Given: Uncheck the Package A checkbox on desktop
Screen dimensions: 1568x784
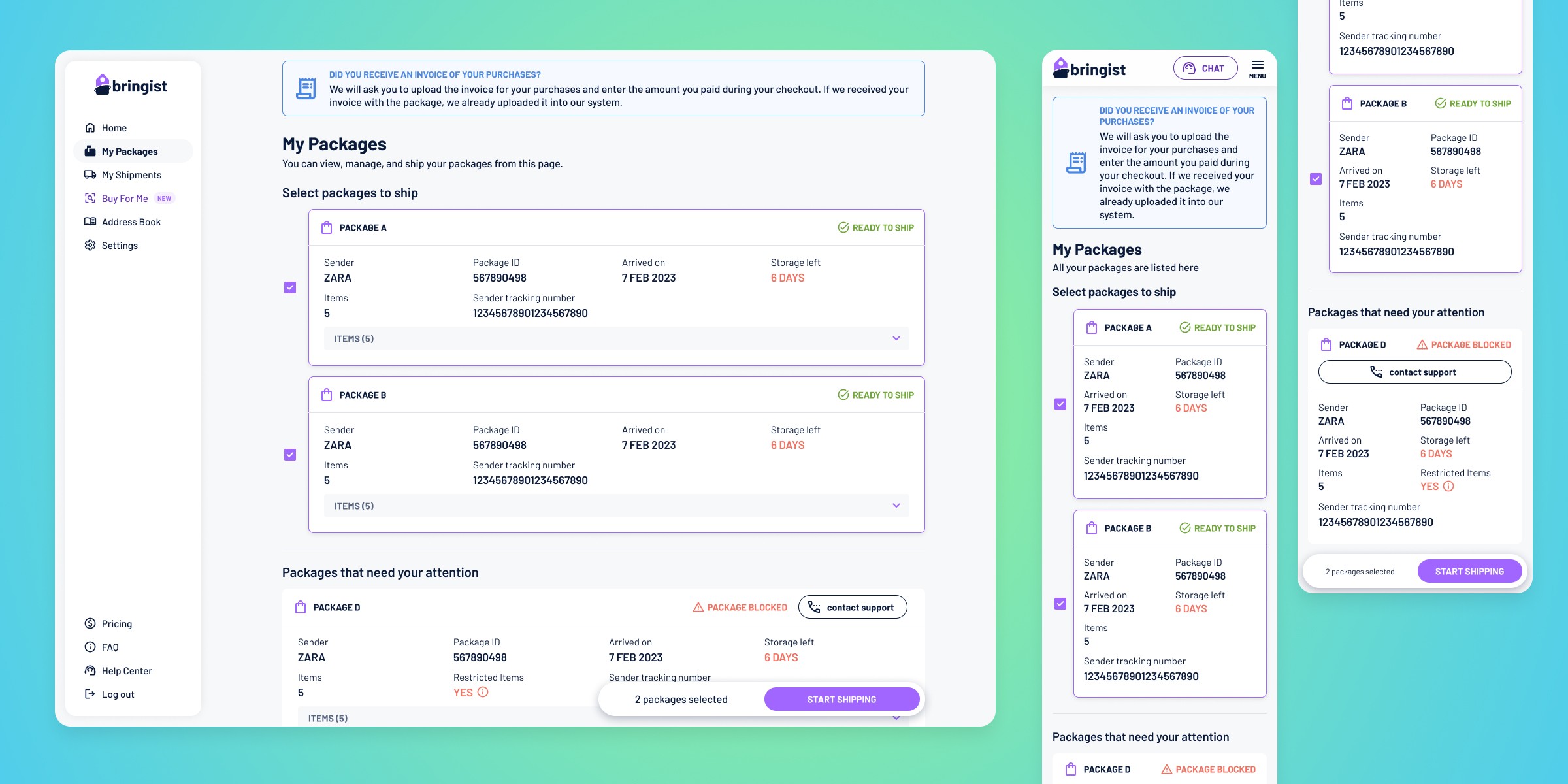Looking at the screenshot, I should coord(290,287).
